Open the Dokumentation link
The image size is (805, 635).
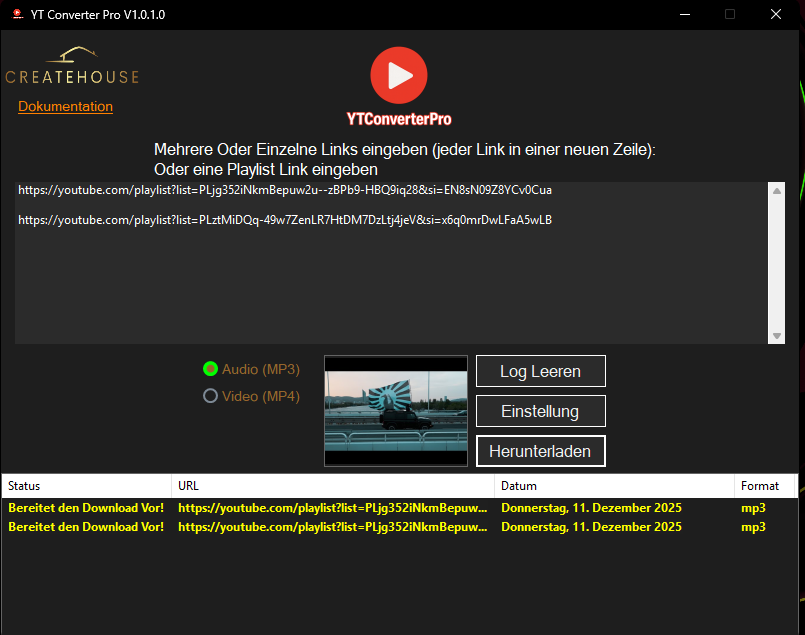click(x=65, y=106)
